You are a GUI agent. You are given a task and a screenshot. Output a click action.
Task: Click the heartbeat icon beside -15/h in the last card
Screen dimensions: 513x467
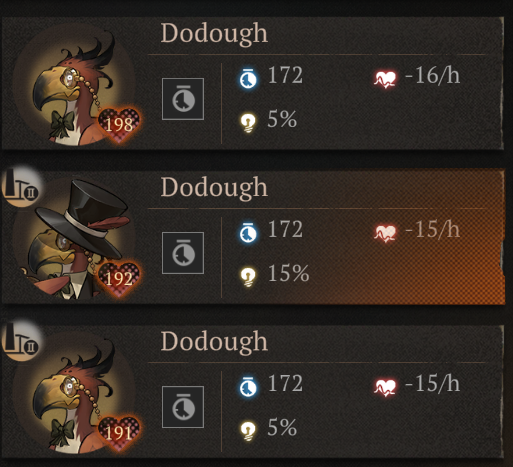385,387
